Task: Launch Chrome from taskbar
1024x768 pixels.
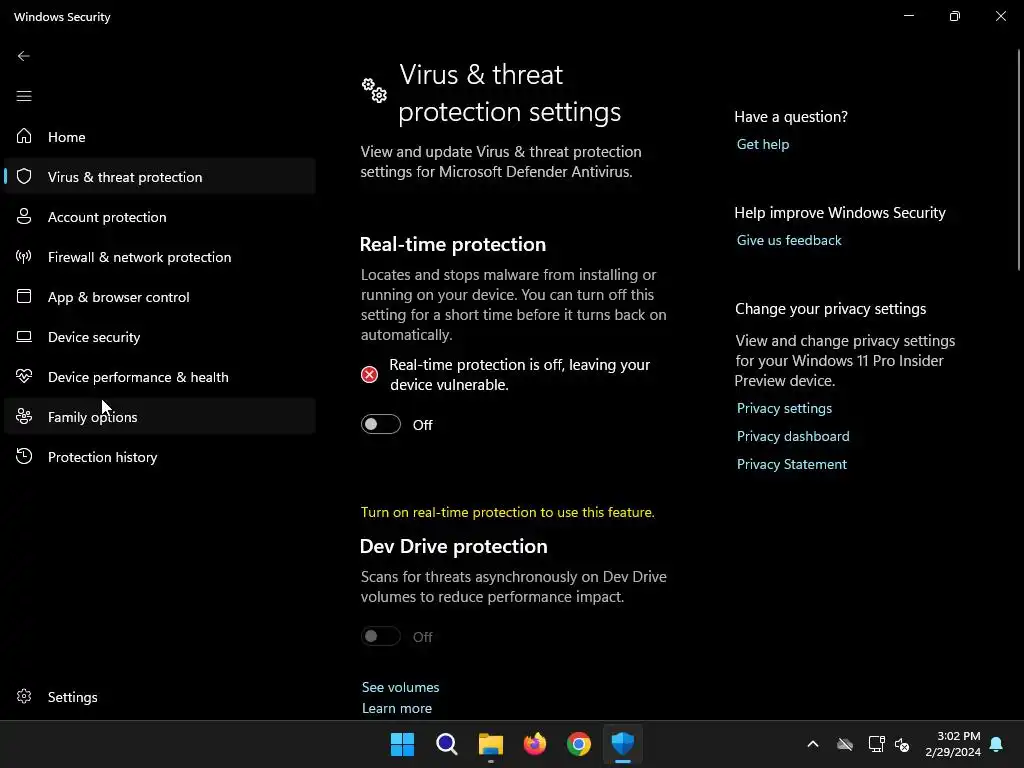Action: point(579,744)
